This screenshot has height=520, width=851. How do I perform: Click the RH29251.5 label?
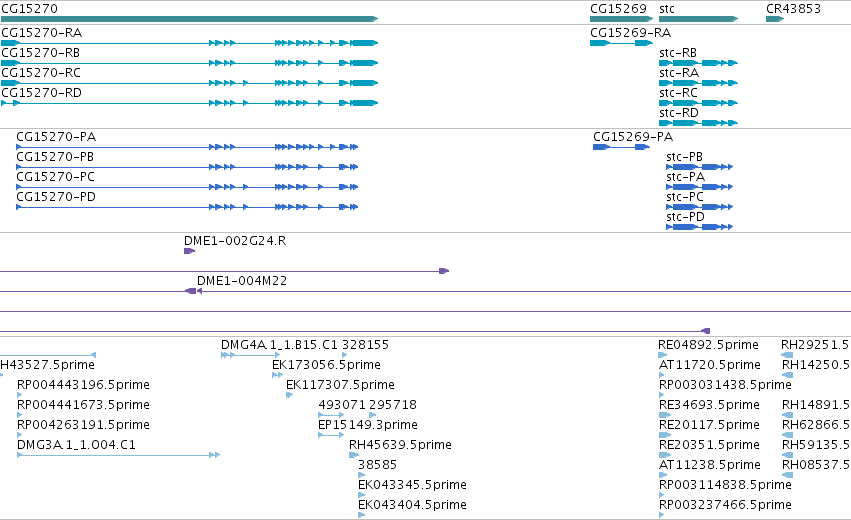816,345
